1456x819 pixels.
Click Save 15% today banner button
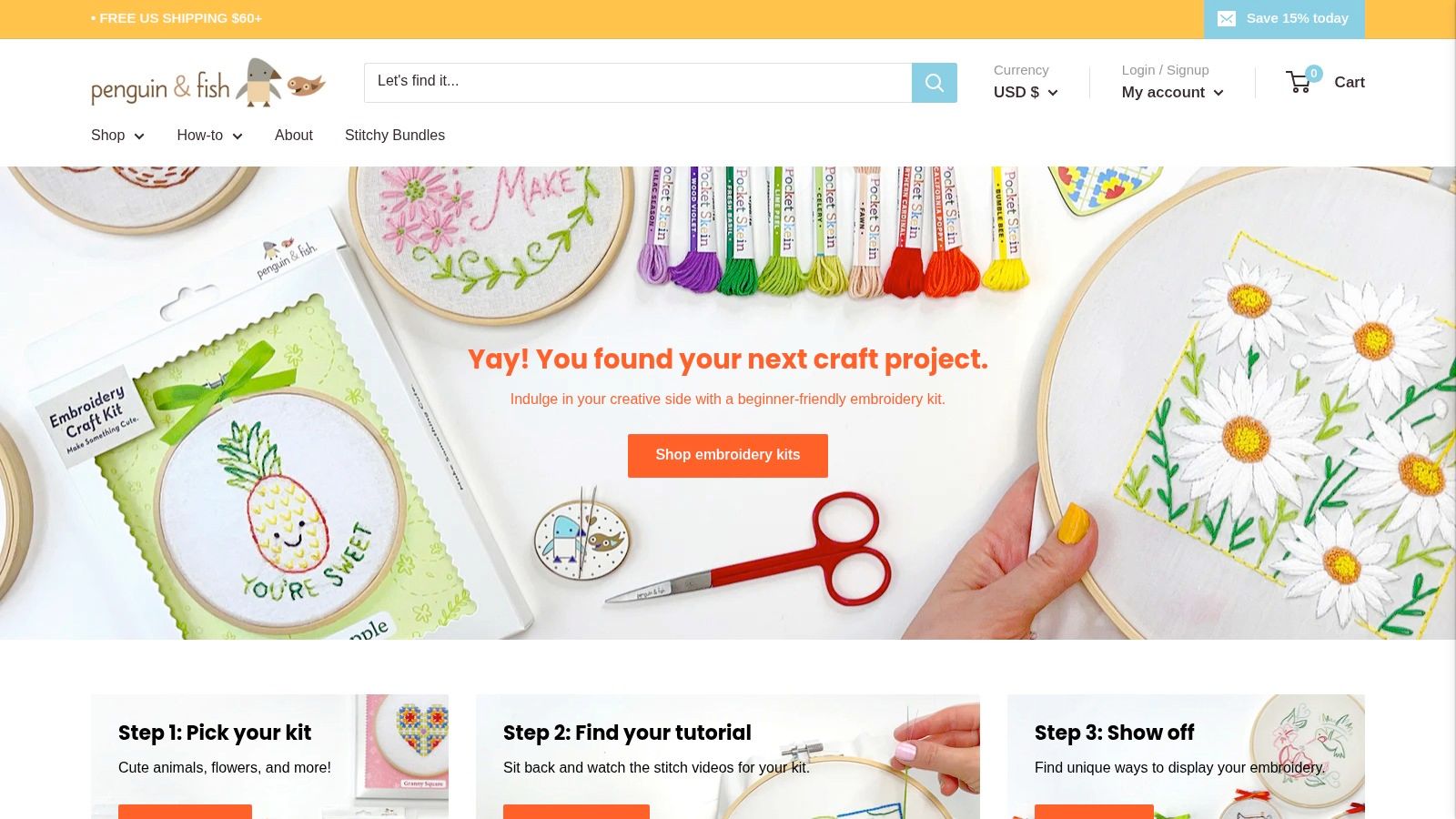pyautogui.click(x=1284, y=19)
